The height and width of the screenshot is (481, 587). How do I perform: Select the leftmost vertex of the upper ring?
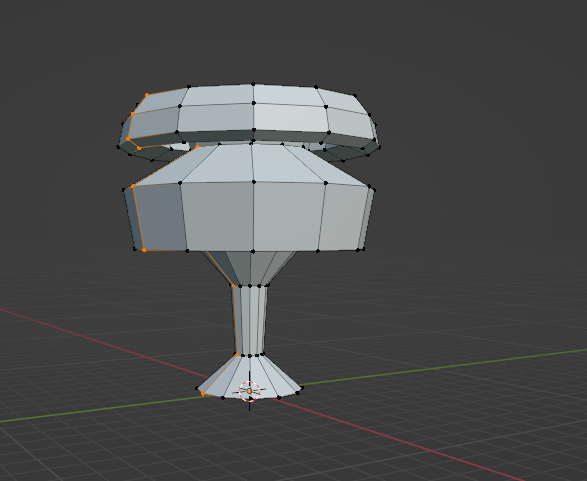pos(118,147)
